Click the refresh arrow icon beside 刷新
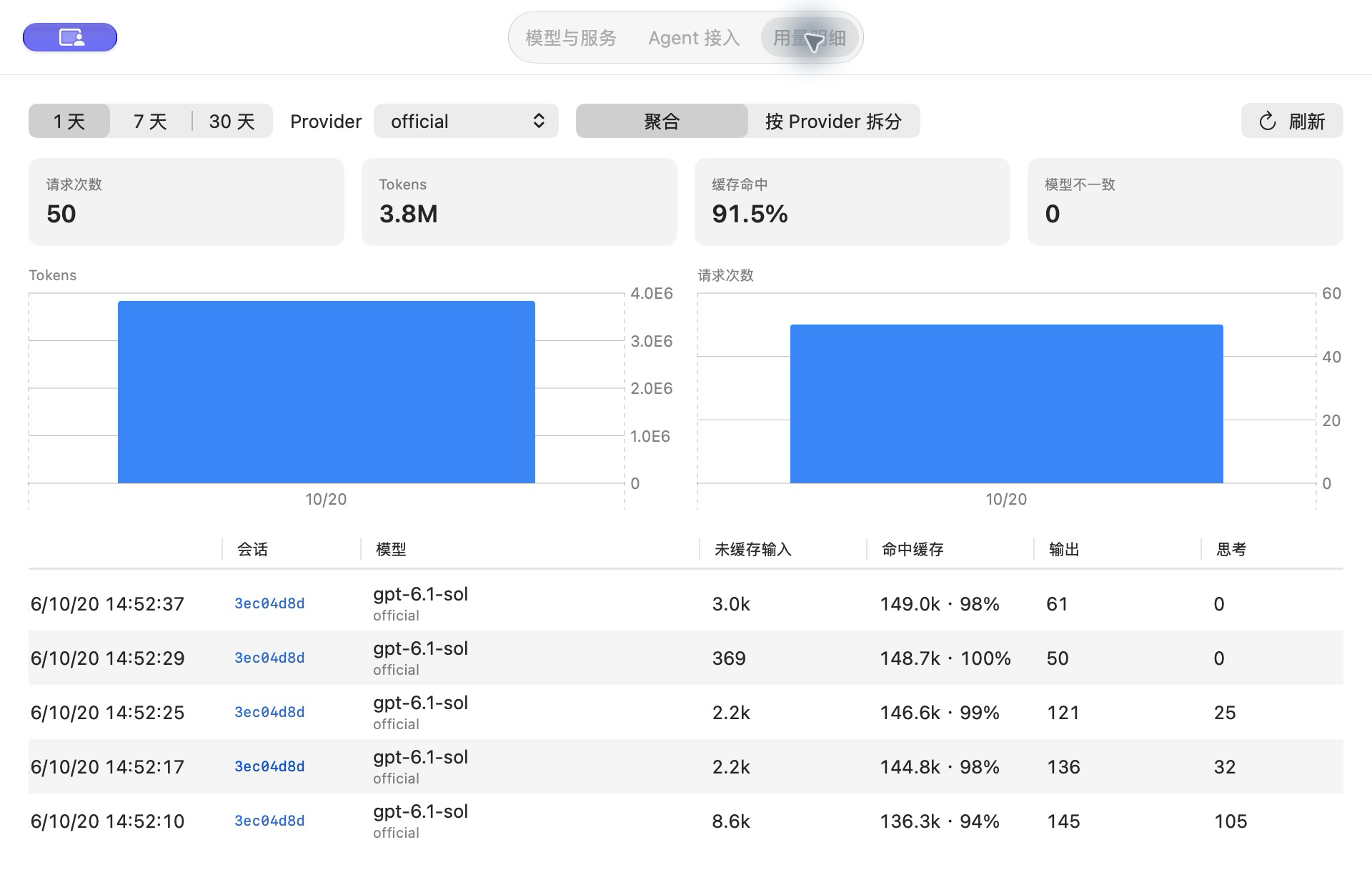This screenshot has width=1372, height=875. (x=1267, y=122)
